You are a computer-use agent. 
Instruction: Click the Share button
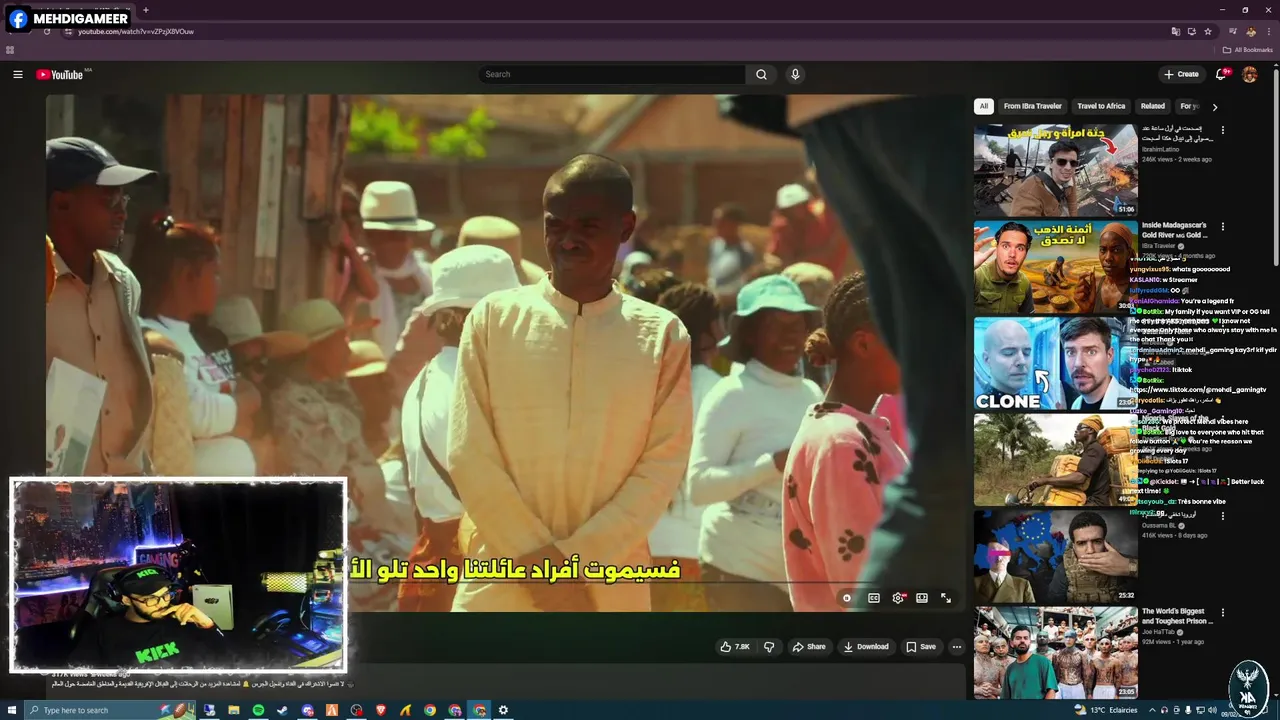click(809, 647)
